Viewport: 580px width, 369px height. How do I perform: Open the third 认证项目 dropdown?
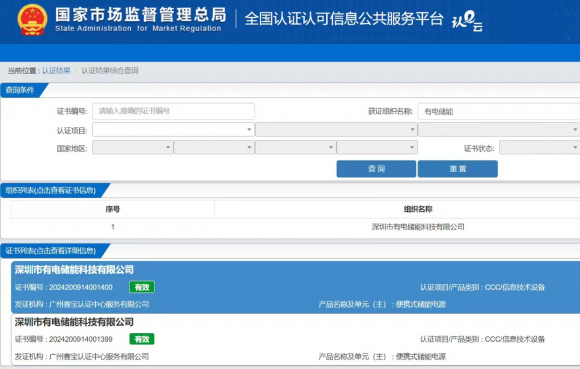tap(499, 129)
